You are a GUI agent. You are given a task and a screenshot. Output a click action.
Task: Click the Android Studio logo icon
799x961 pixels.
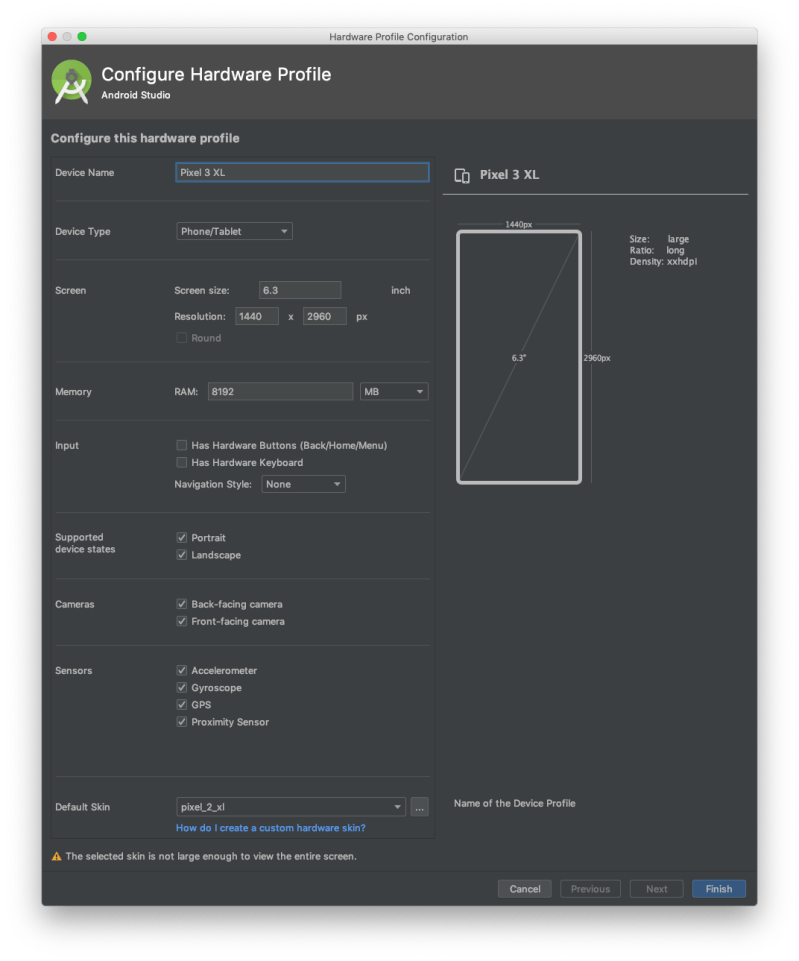[x=72, y=82]
